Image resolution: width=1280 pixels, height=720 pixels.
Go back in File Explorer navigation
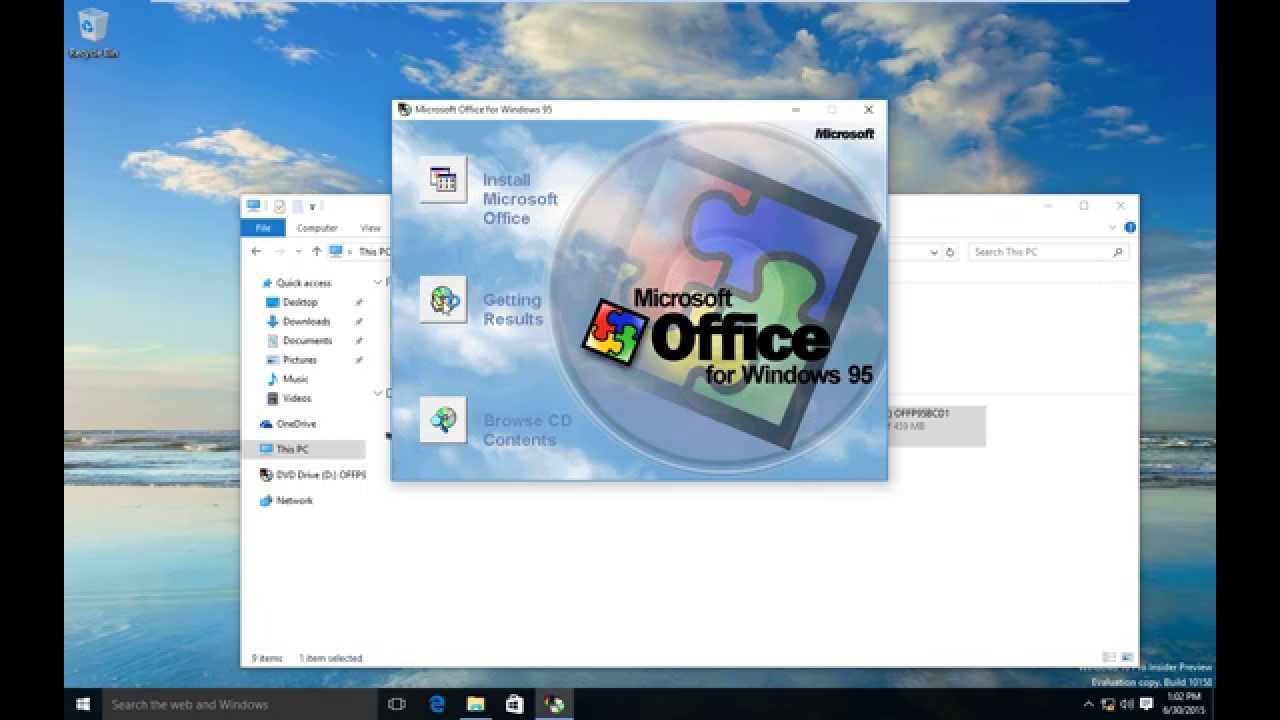256,252
